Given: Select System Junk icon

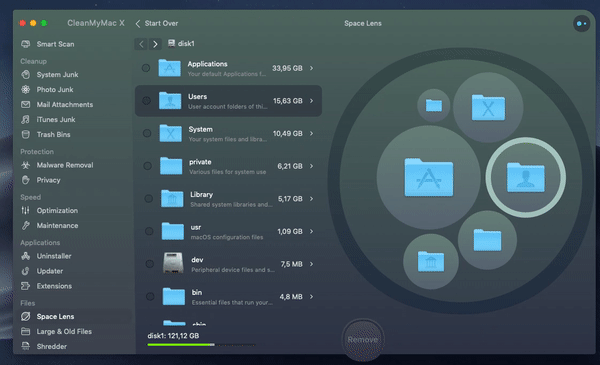Looking at the screenshot, I should click(26, 74).
